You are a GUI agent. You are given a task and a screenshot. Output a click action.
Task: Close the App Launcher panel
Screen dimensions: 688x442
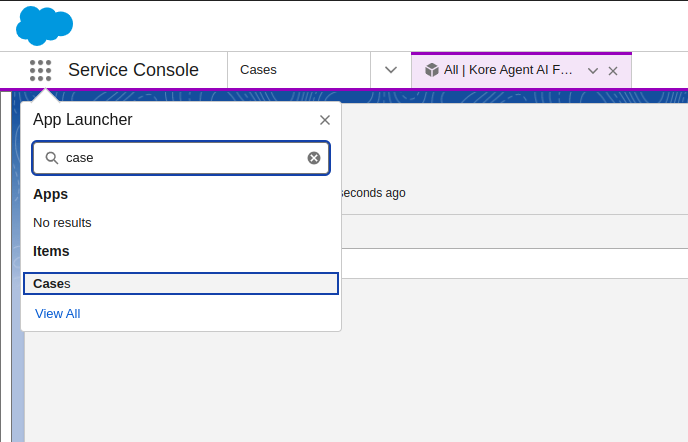pos(325,120)
